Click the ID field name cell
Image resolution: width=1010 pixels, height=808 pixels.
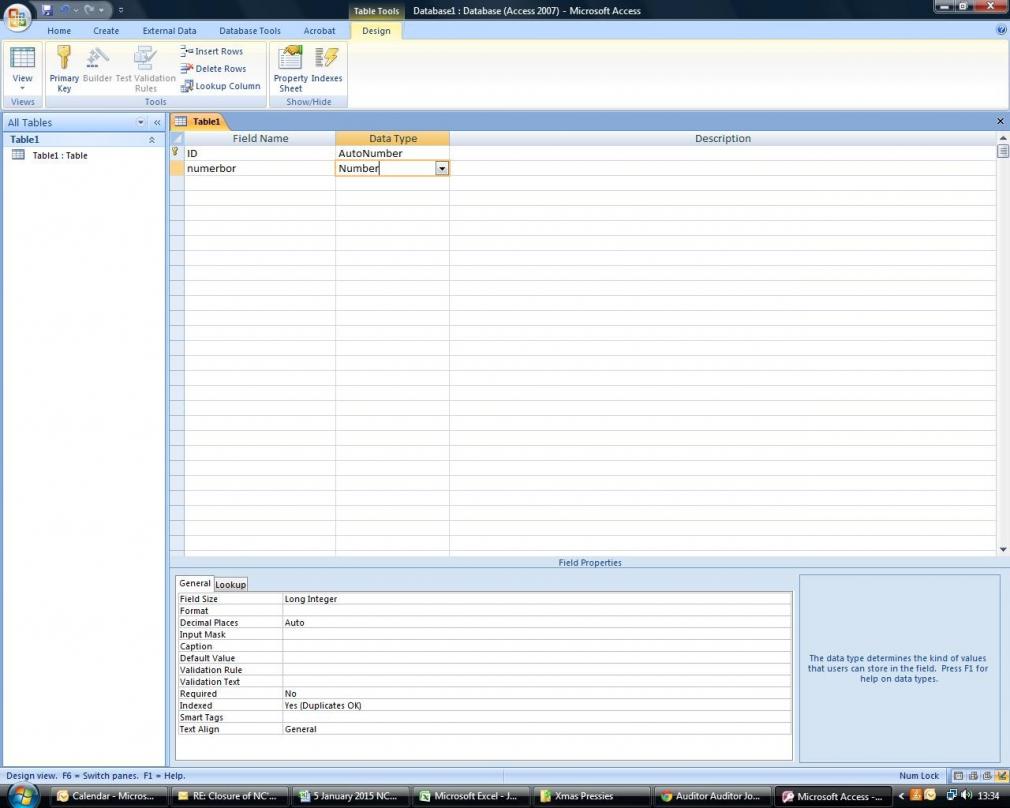[260, 153]
